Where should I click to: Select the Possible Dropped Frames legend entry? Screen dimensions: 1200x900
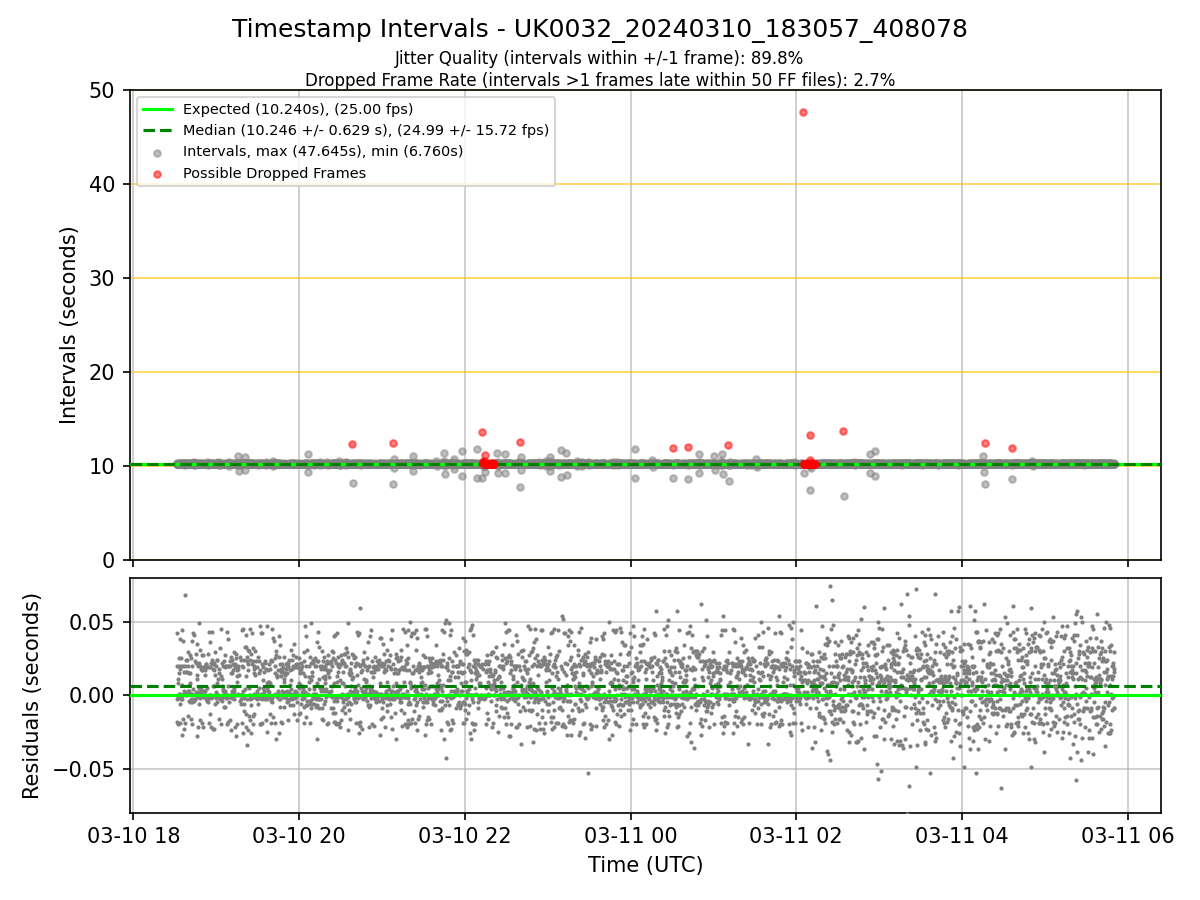tap(274, 173)
